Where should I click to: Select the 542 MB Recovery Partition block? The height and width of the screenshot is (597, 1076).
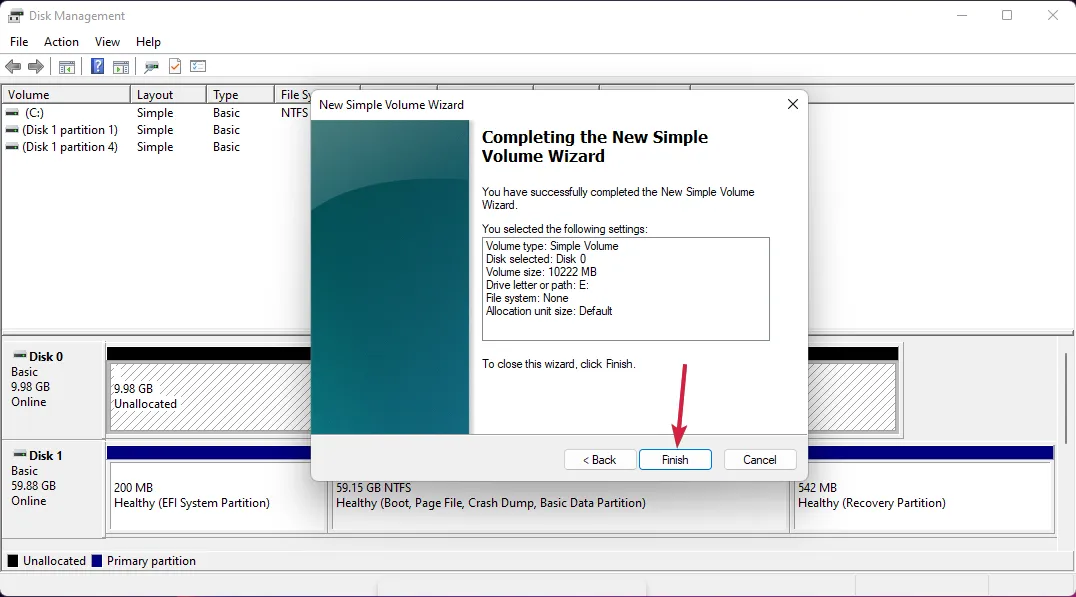pos(923,495)
